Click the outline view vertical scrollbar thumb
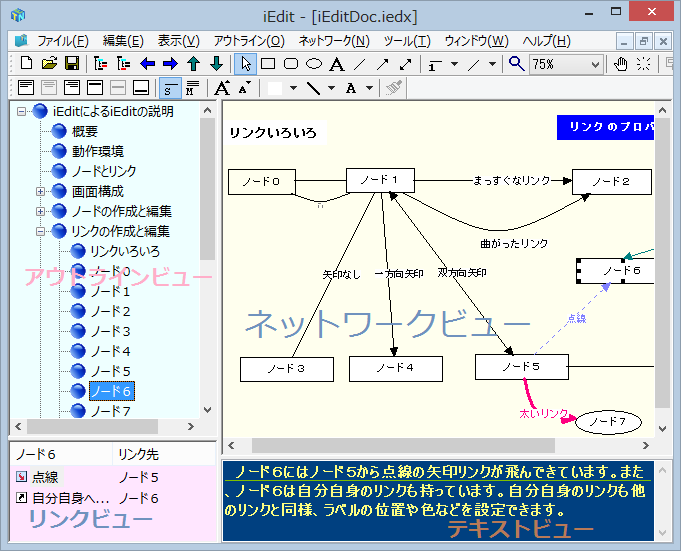The width and height of the screenshot is (681, 551). (208, 189)
